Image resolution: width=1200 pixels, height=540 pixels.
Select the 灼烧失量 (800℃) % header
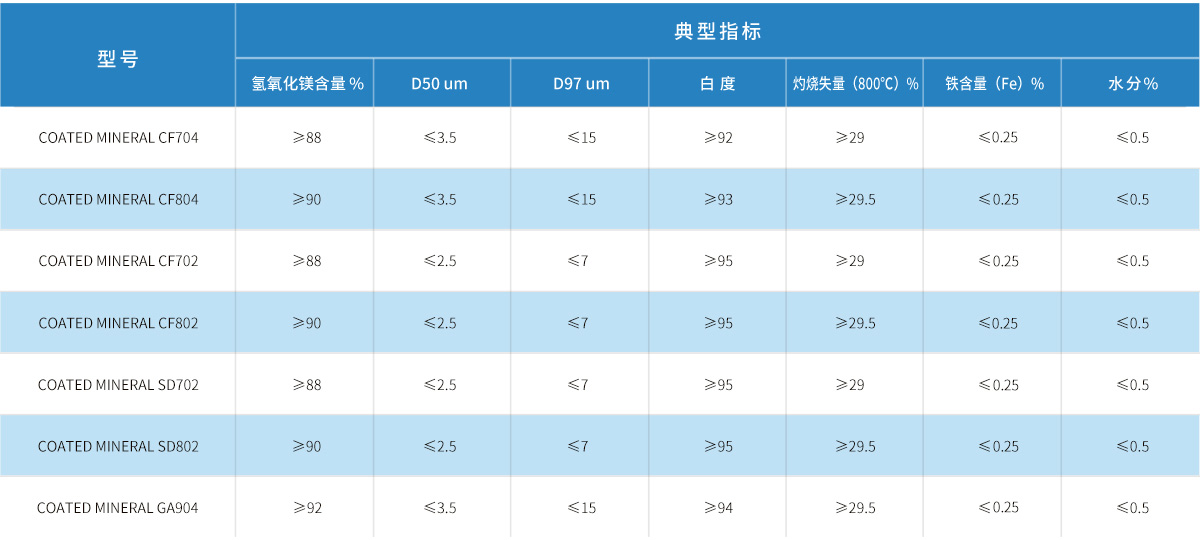(x=854, y=84)
